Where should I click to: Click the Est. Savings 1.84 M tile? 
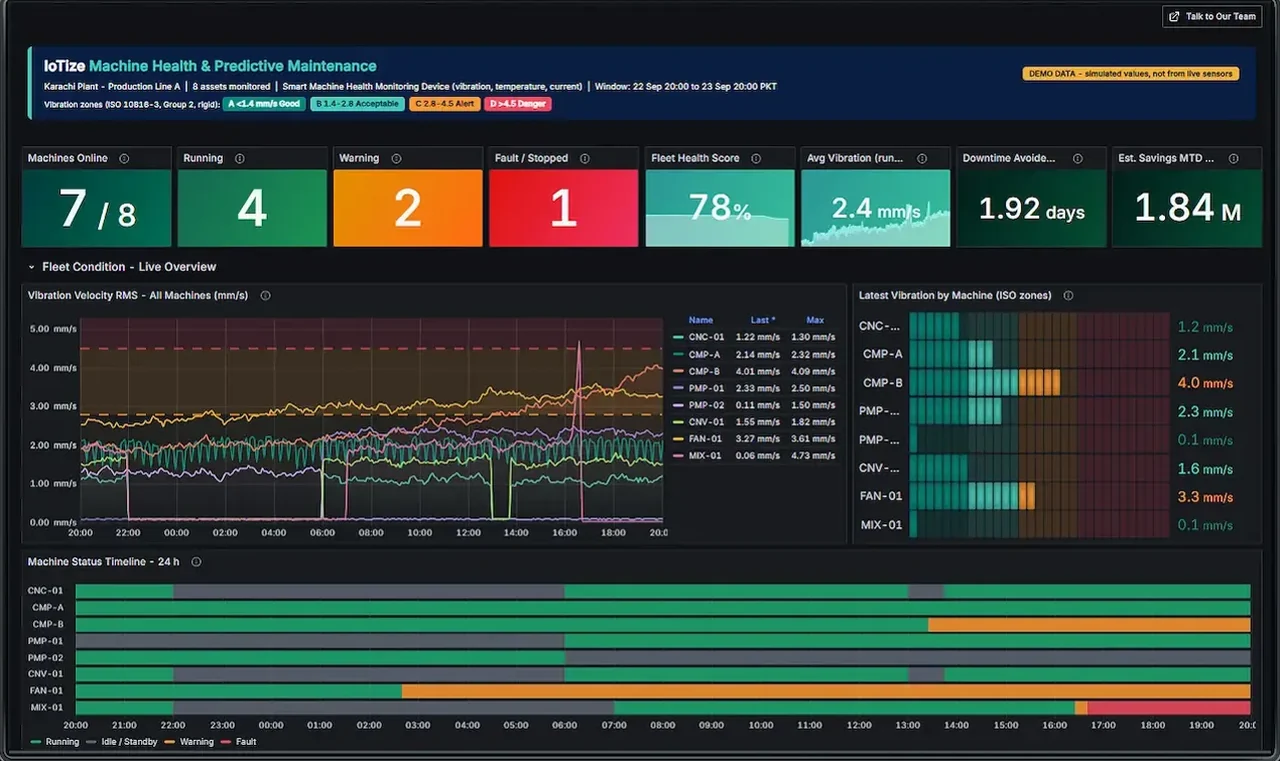[1187, 208]
